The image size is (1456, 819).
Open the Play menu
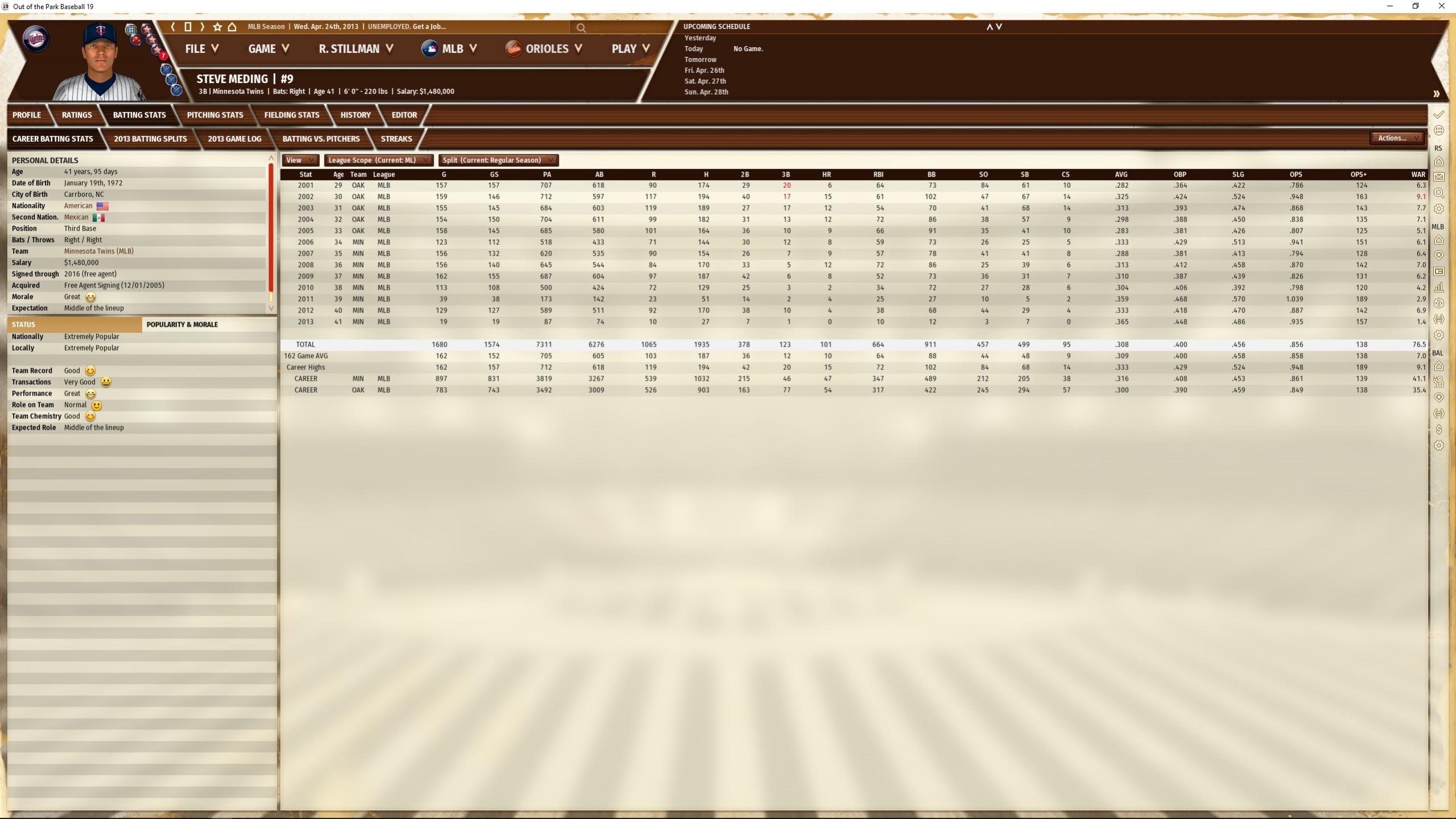630,49
